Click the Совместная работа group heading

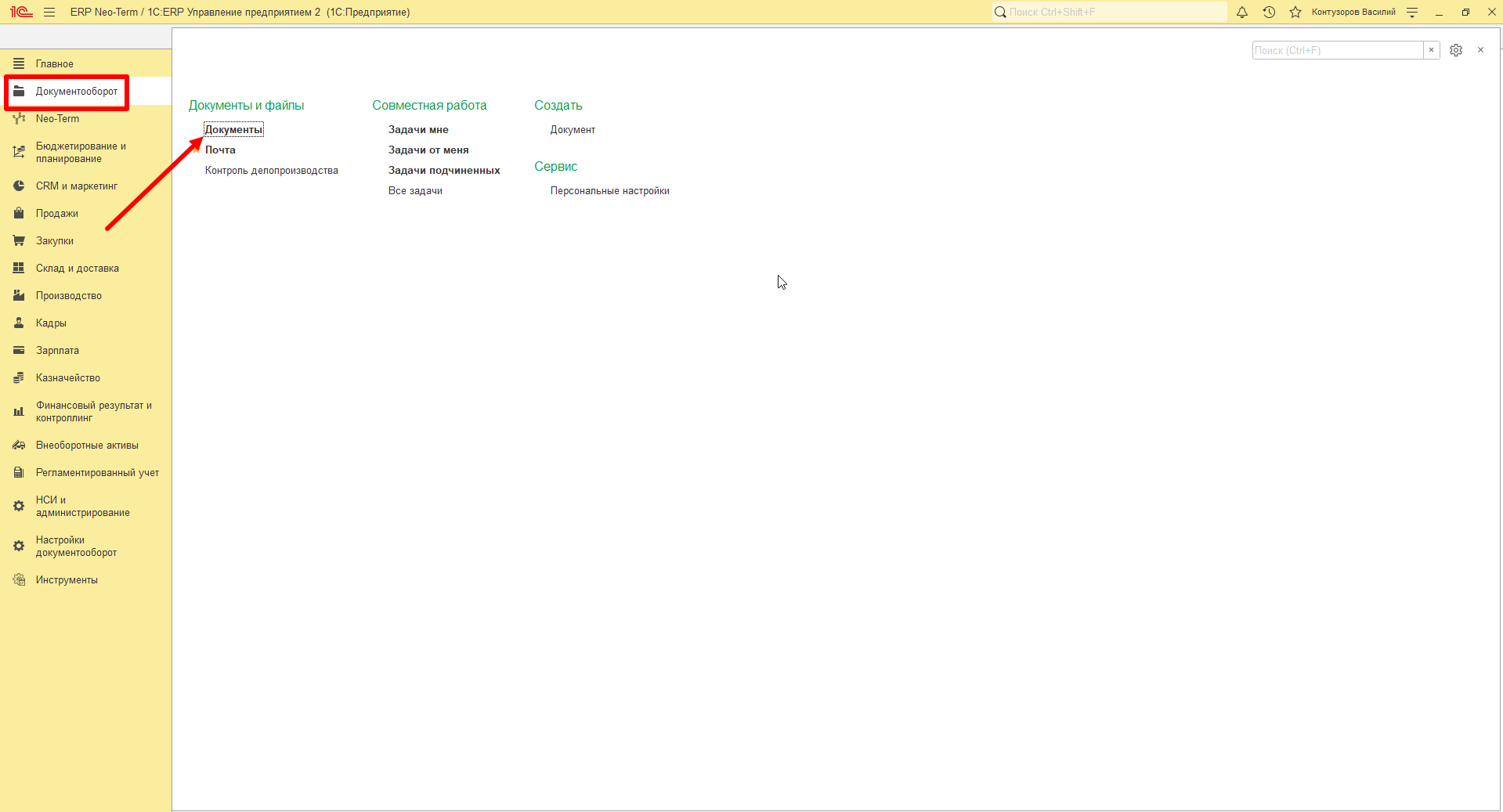tap(429, 106)
